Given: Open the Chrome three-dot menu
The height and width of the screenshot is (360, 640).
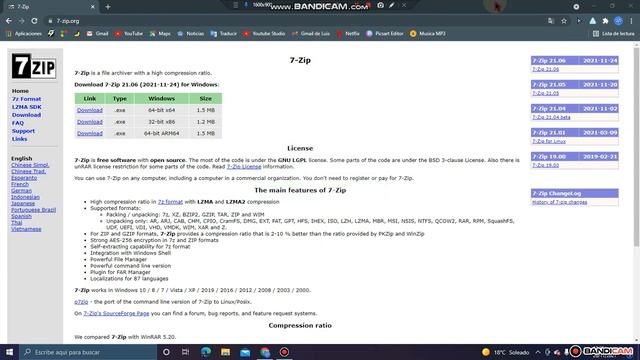Looking at the screenshot, I should (x=631, y=21).
